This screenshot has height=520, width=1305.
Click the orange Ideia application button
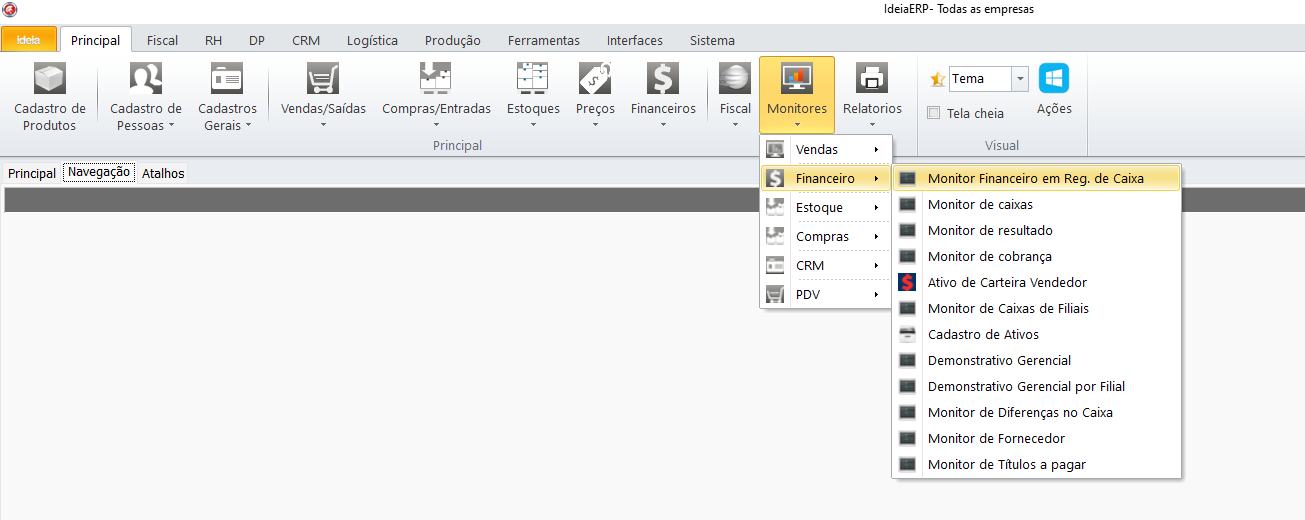tap(29, 41)
